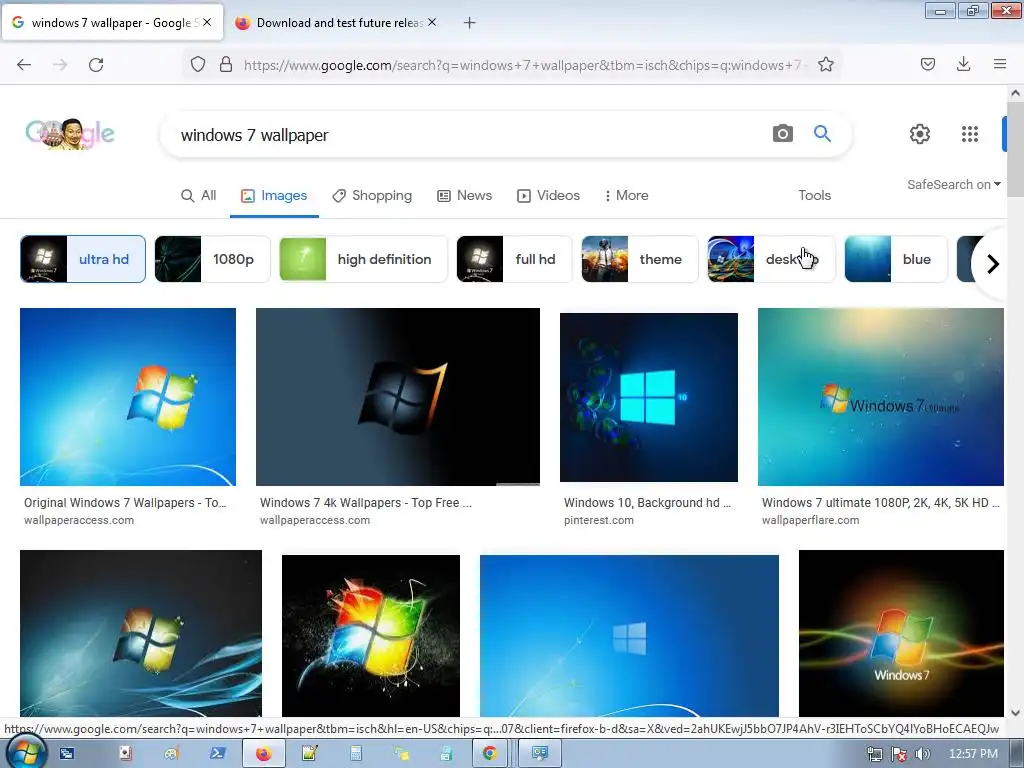
Task: Open 'Windows 7 ultimate 1080P' wallpaperflare link
Action: (880, 503)
